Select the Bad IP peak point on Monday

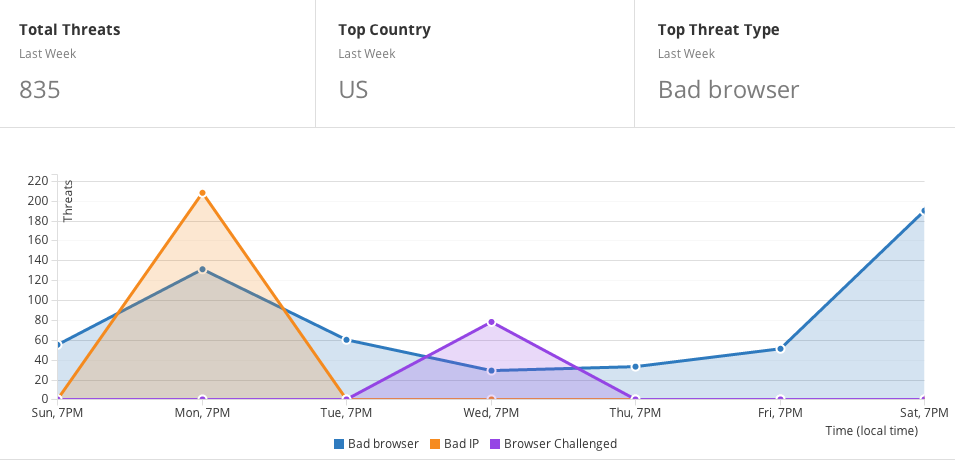(x=203, y=193)
